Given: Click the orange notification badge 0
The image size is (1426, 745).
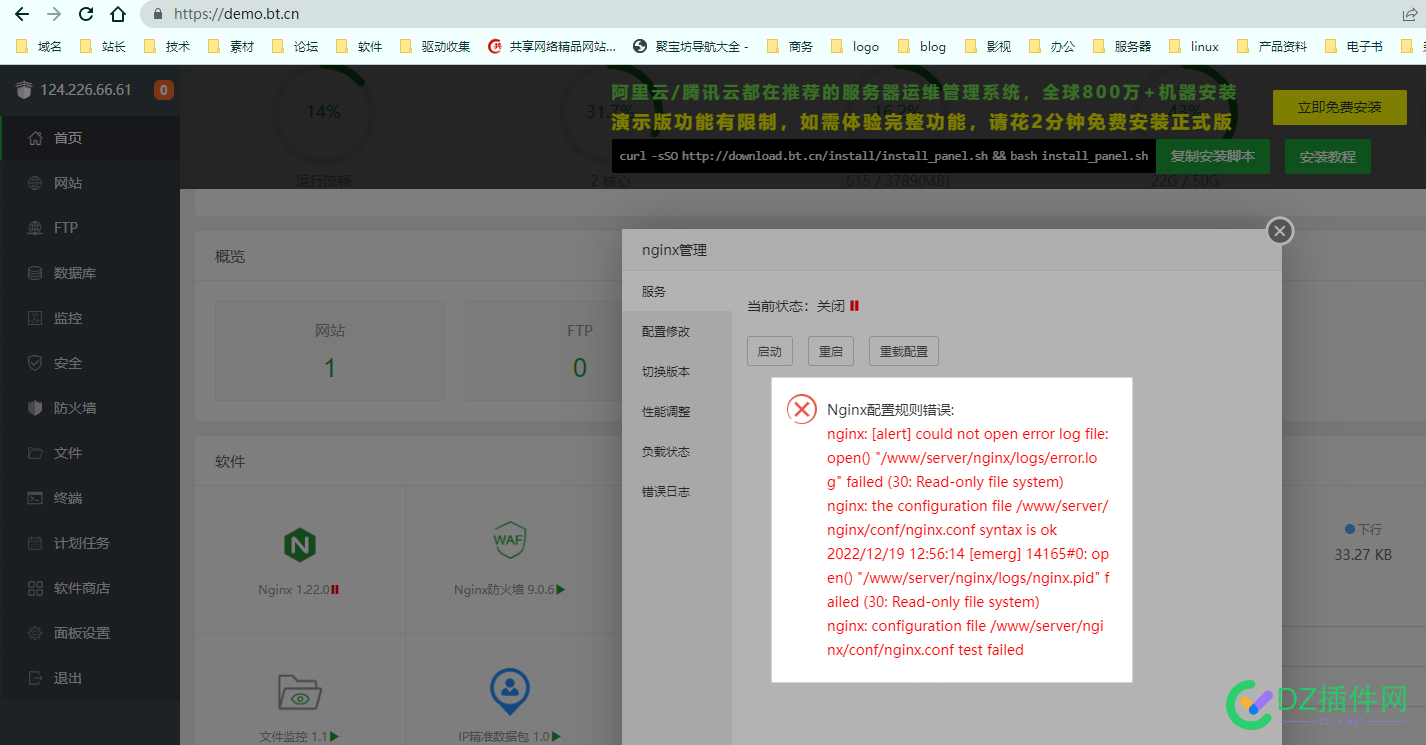Looking at the screenshot, I should tap(163, 90).
